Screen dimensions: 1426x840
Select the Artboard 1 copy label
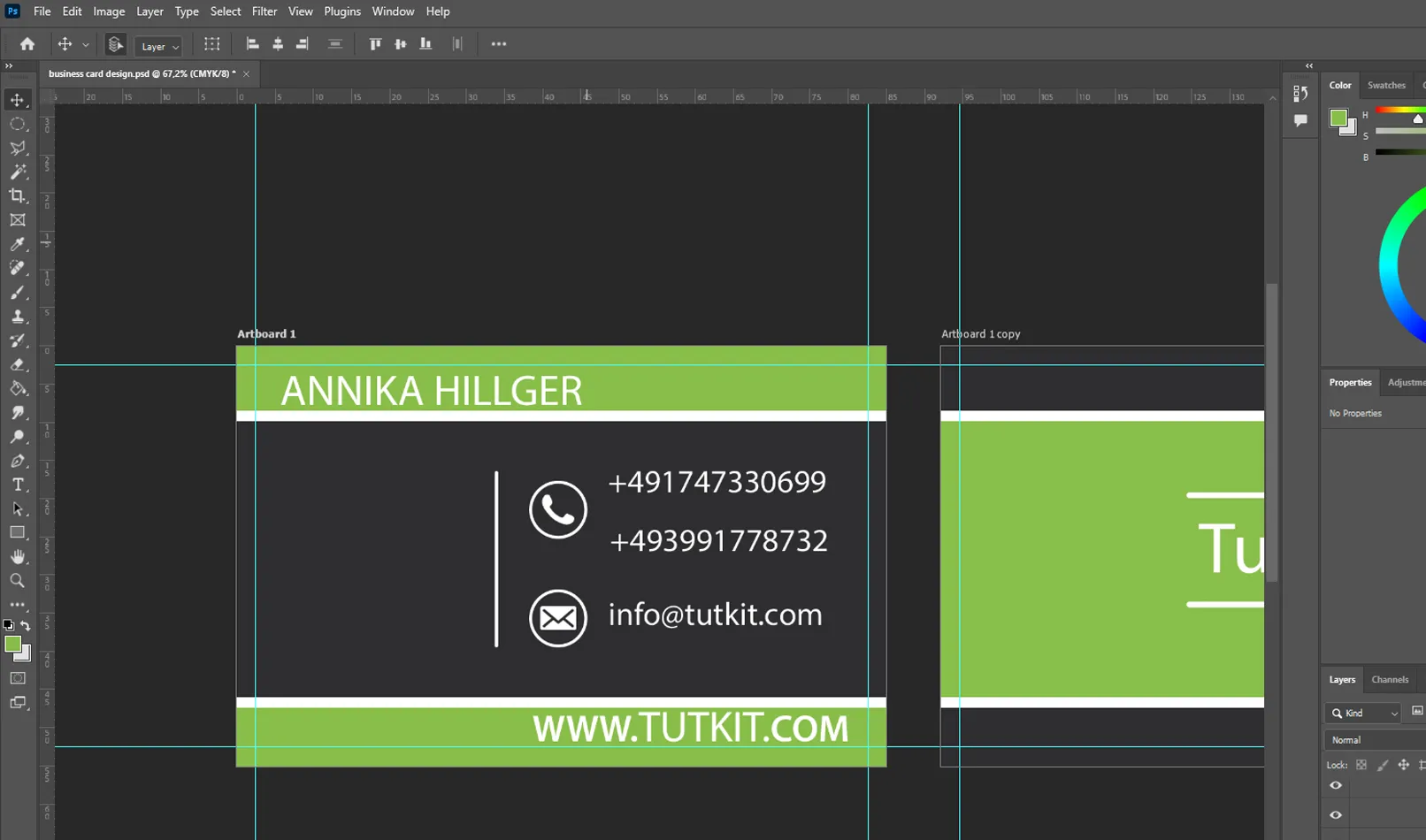(x=980, y=334)
